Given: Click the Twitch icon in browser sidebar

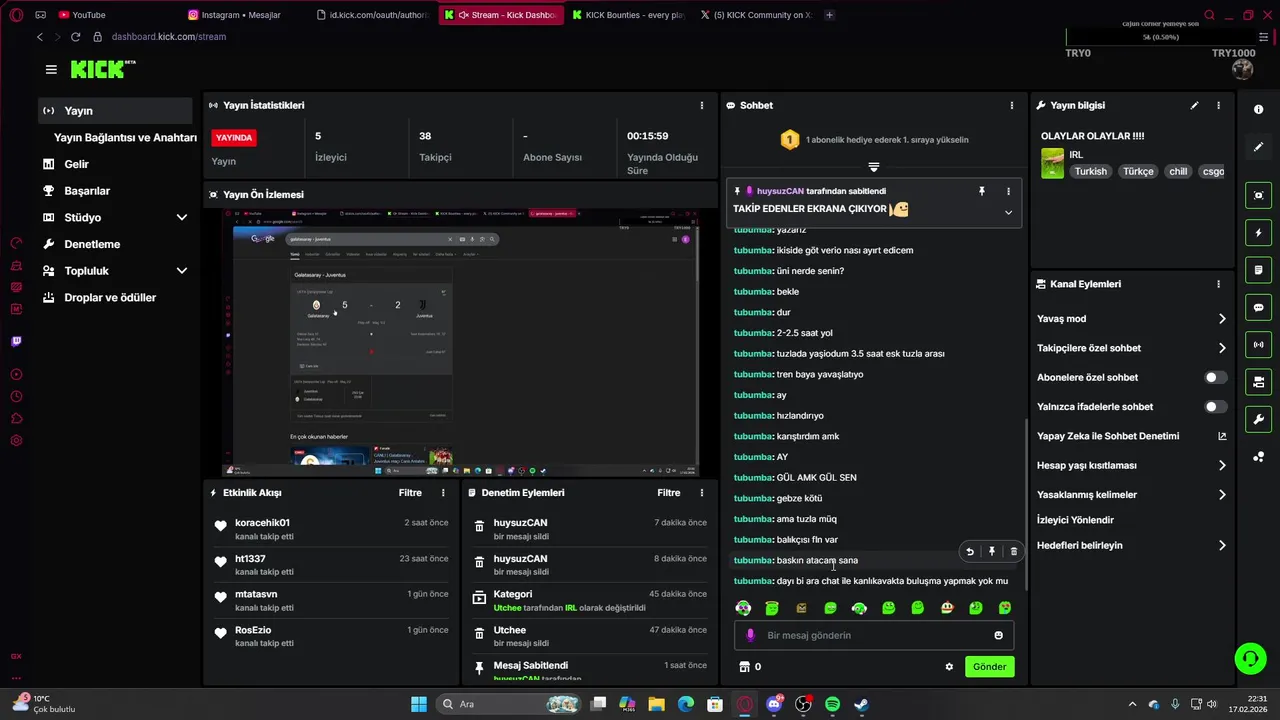Looking at the screenshot, I should click(x=16, y=342).
